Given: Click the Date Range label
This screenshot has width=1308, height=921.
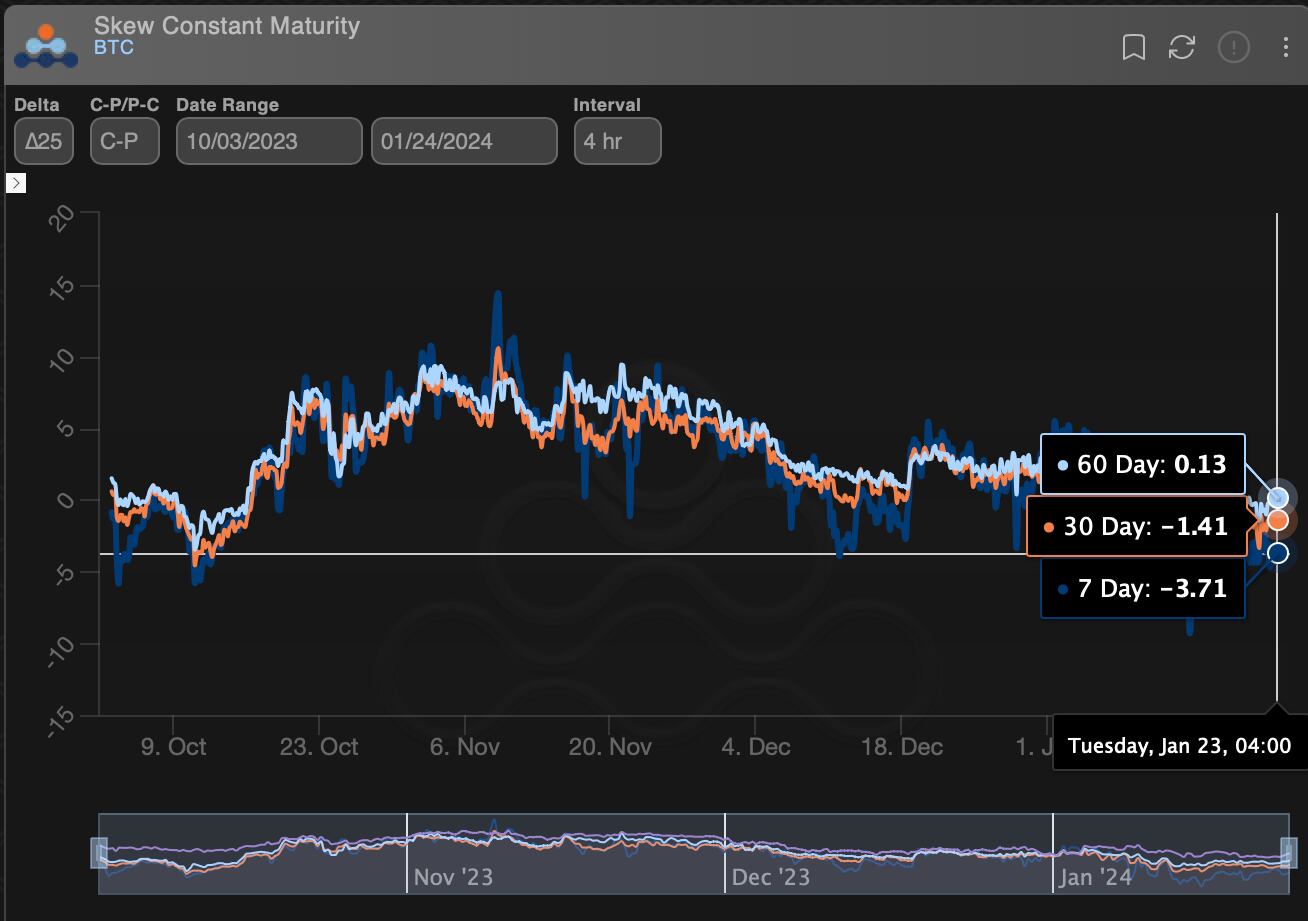Looking at the screenshot, I should coord(227,105).
